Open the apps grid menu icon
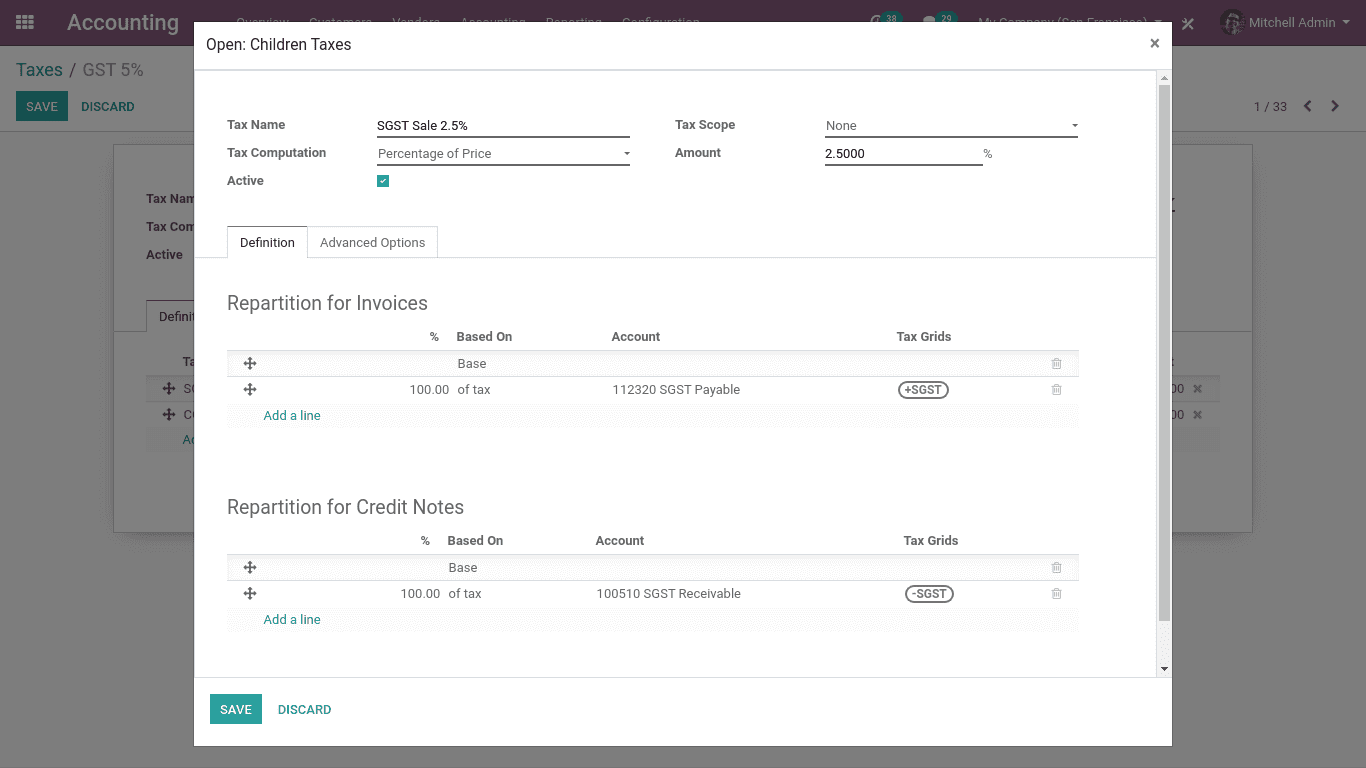This screenshot has height=768, width=1366. coord(25,22)
